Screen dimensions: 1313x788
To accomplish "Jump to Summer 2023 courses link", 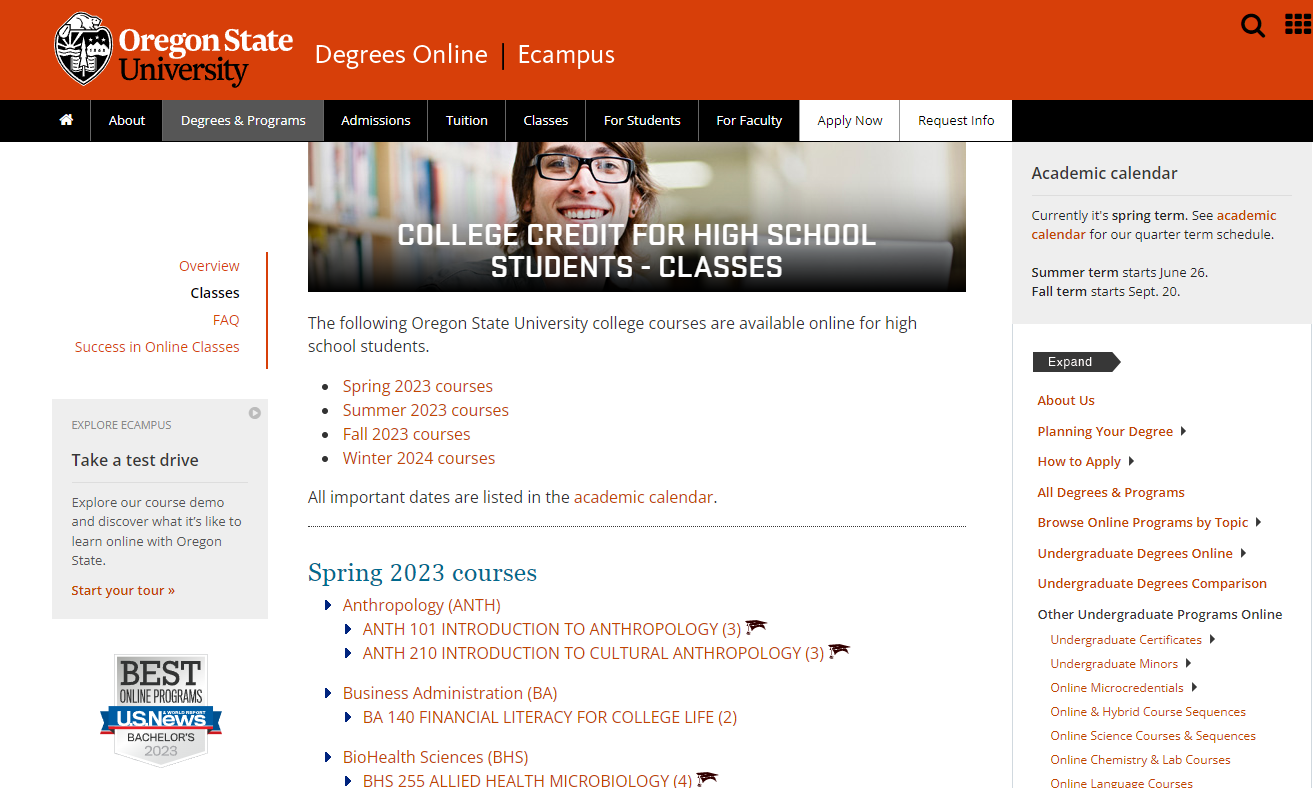I will pos(426,410).
